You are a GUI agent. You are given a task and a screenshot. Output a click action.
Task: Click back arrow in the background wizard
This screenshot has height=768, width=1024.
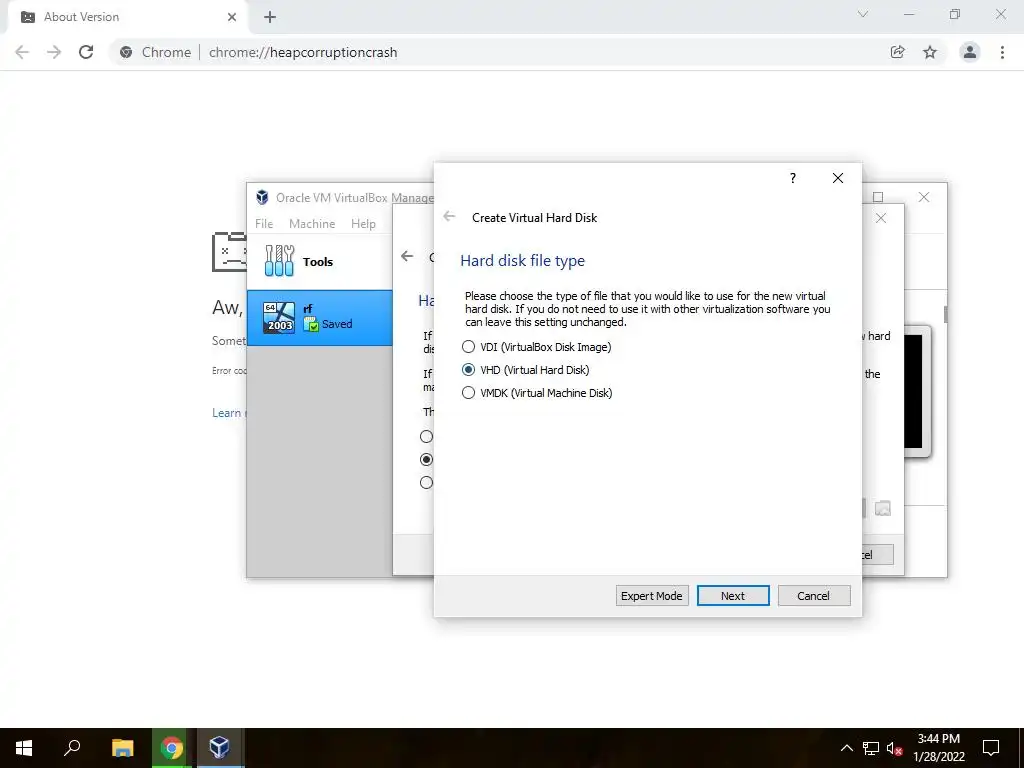(408, 256)
